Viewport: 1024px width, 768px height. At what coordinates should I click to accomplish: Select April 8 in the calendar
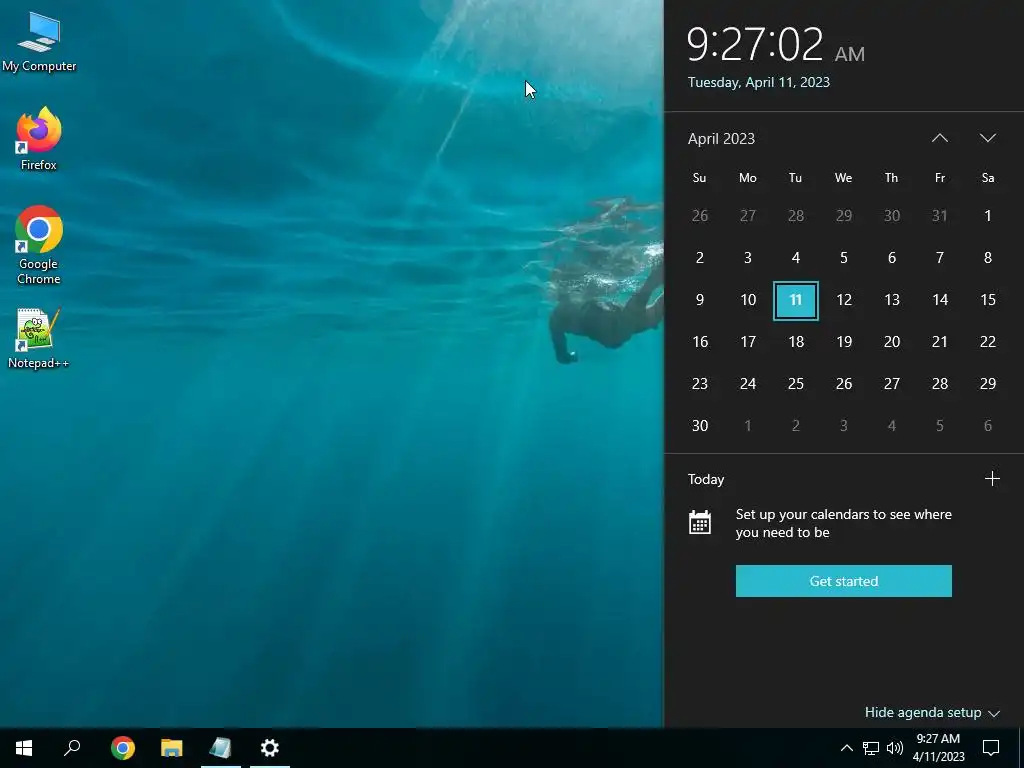tap(988, 258)
